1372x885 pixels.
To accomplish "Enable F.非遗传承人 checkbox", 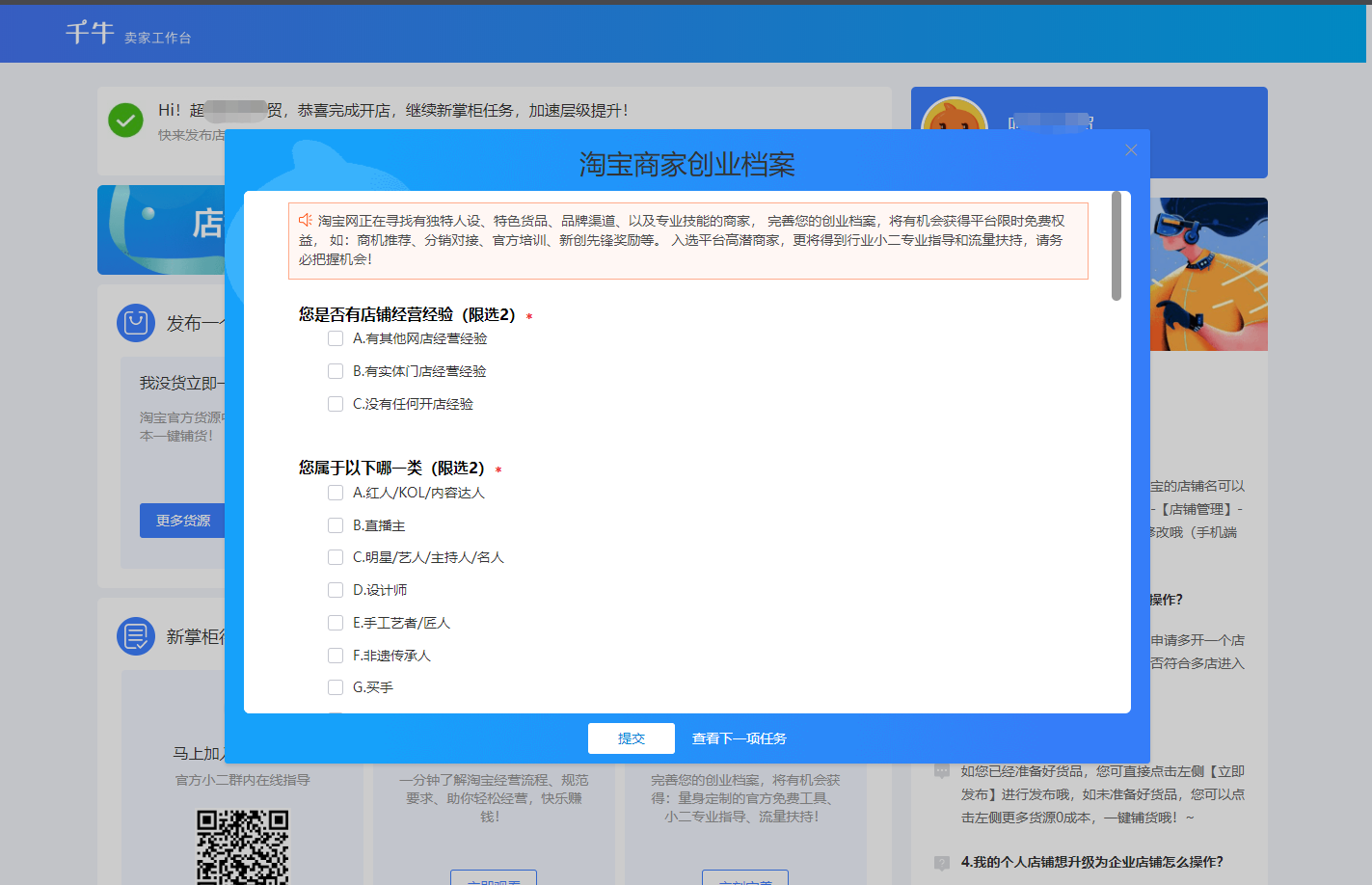I will coord(336,656).
